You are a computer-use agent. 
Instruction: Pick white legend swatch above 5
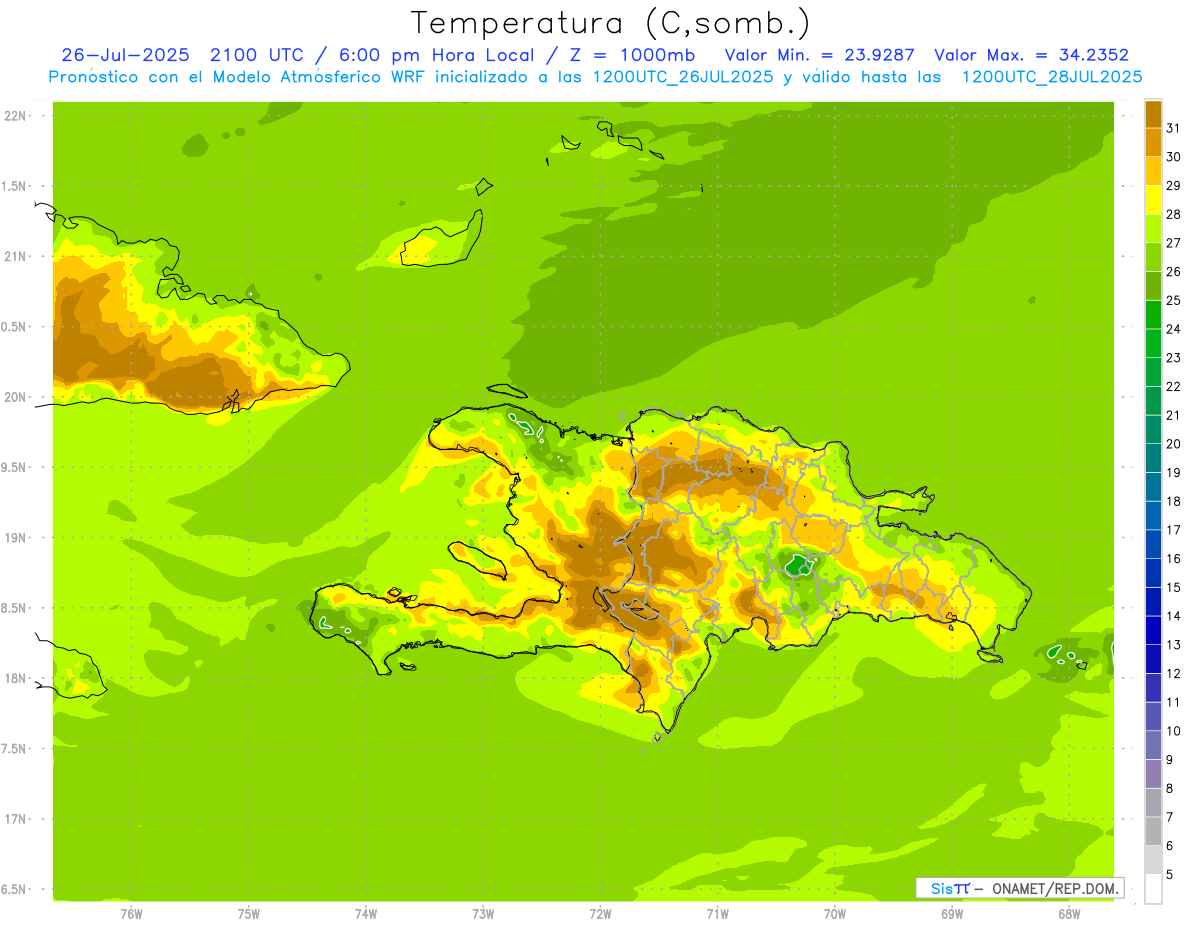pos(1153,889)
